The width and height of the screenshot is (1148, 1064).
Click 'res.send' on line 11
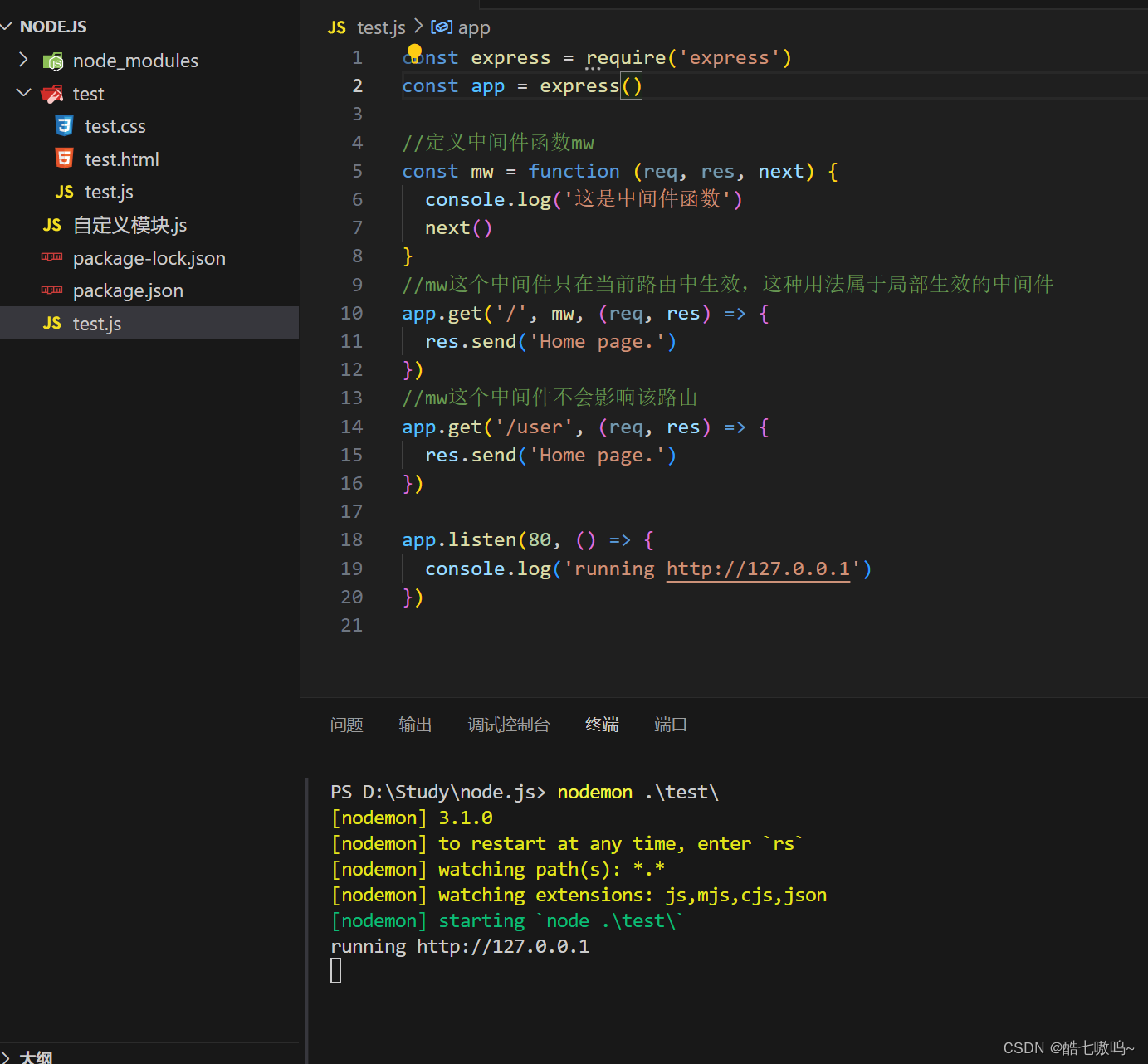pos(471,341)
